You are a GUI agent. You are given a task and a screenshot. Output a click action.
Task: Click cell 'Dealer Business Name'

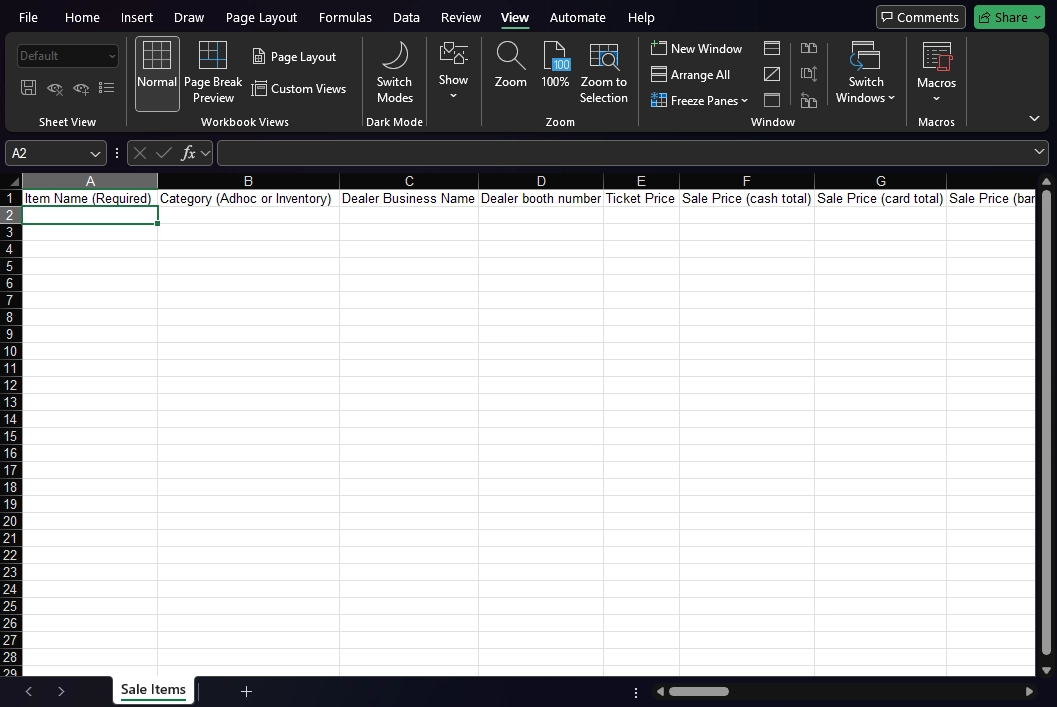pos(409,198)
